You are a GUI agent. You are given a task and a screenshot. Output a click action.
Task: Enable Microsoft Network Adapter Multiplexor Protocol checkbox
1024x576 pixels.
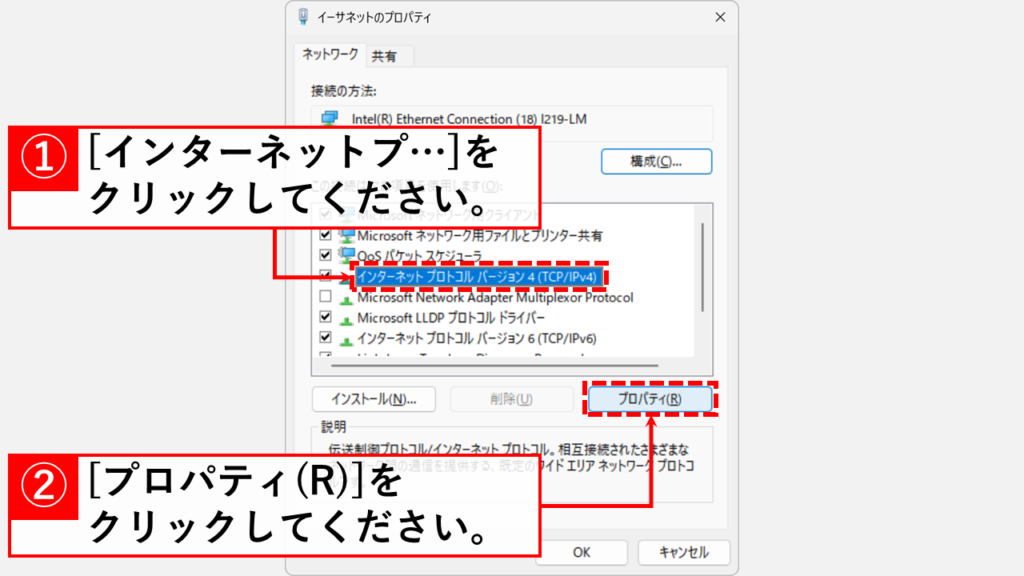pyautogui.click(x=325, y=296)
